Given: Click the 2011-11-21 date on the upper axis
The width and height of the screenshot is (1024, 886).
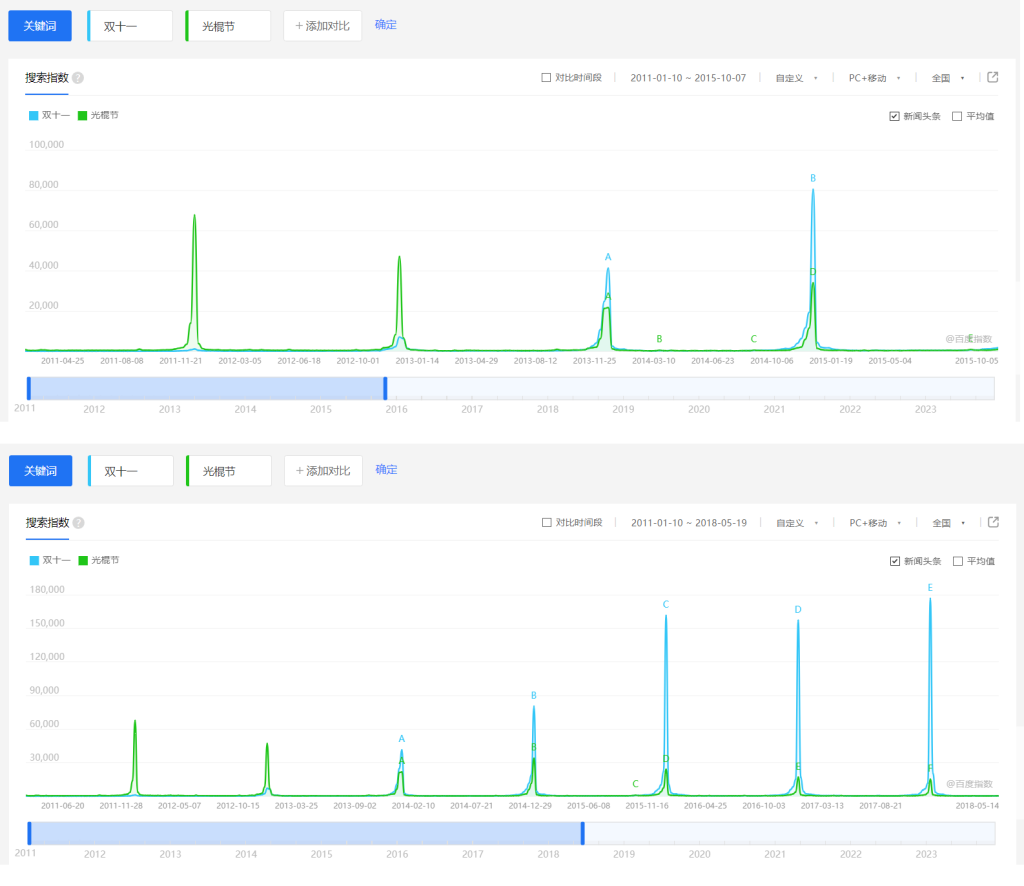Looking at the screenshot, I should 181,361.
